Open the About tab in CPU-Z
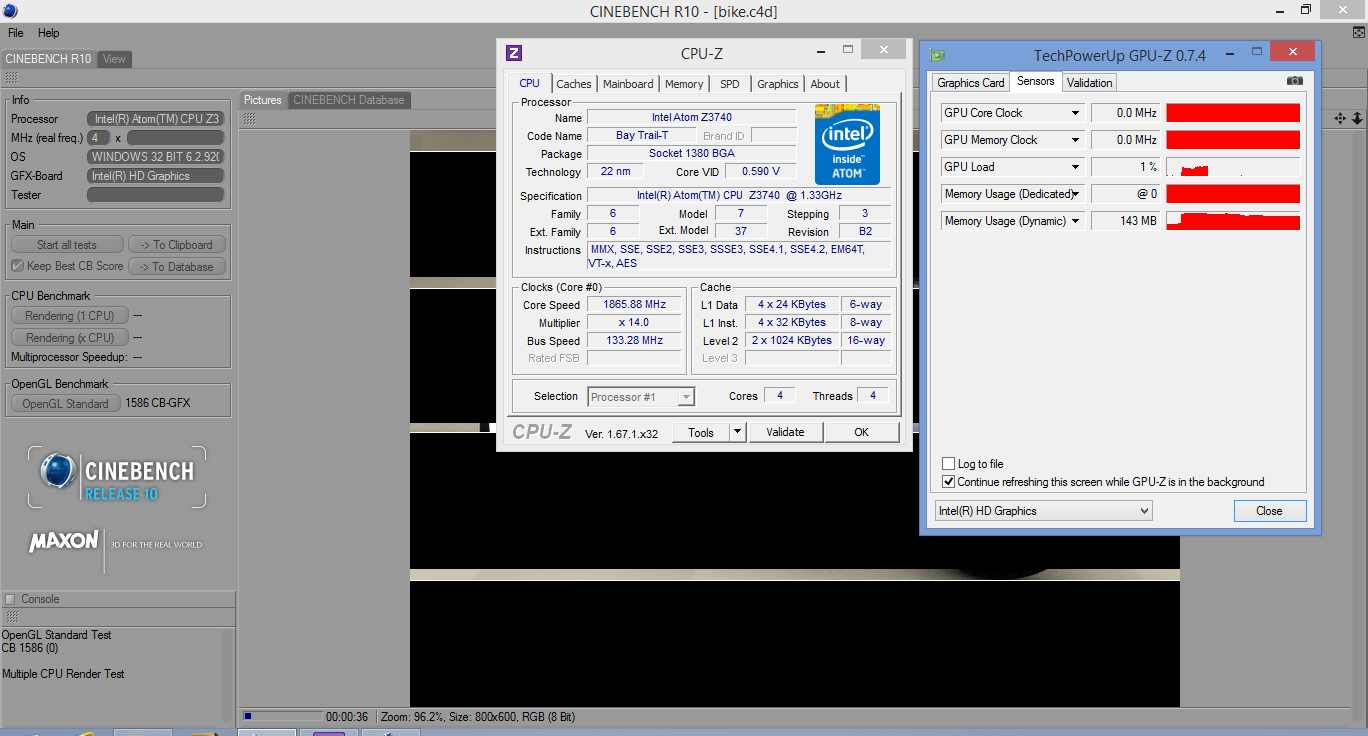1368x736 pixels. click(x=826, y=84)
